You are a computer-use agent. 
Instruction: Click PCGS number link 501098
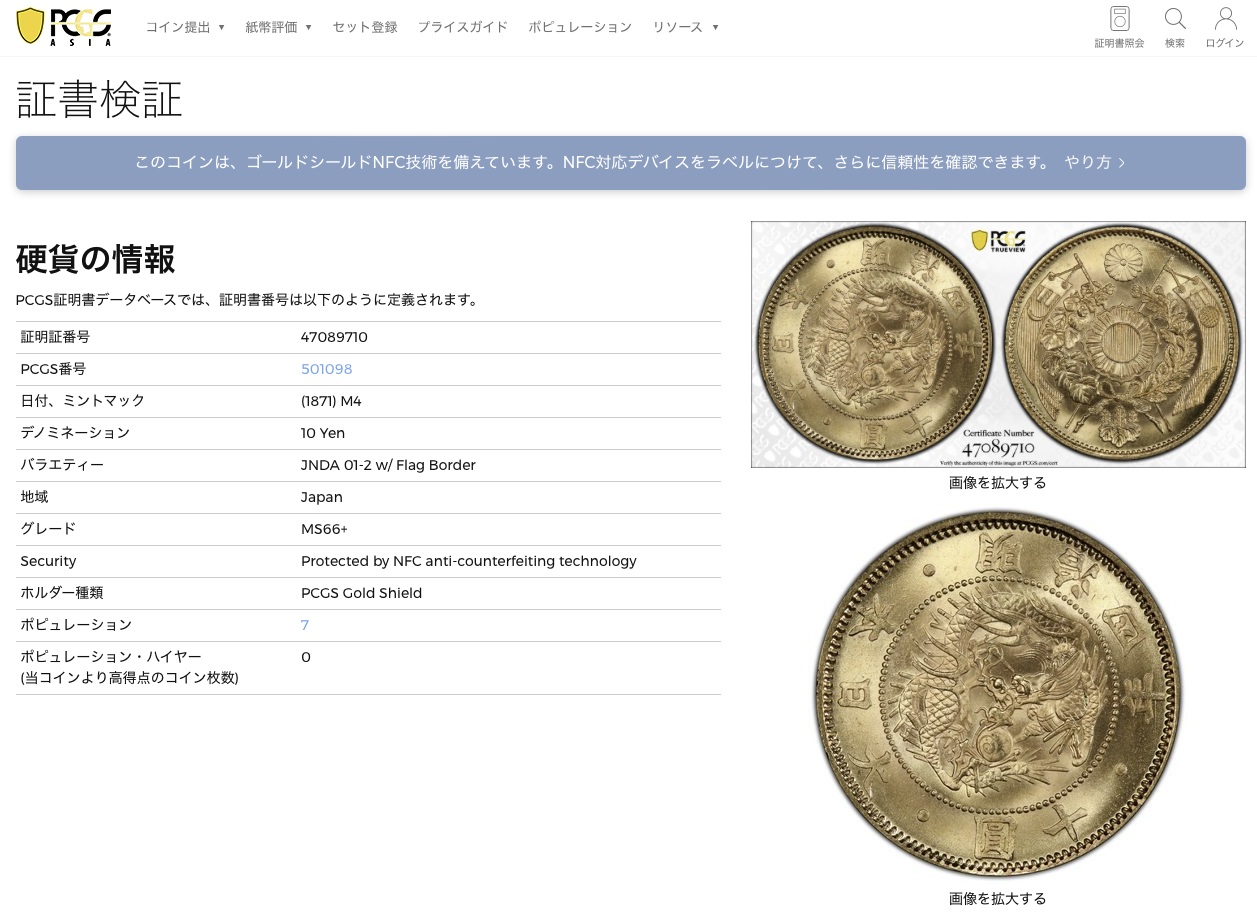click(x=326, y=369)
